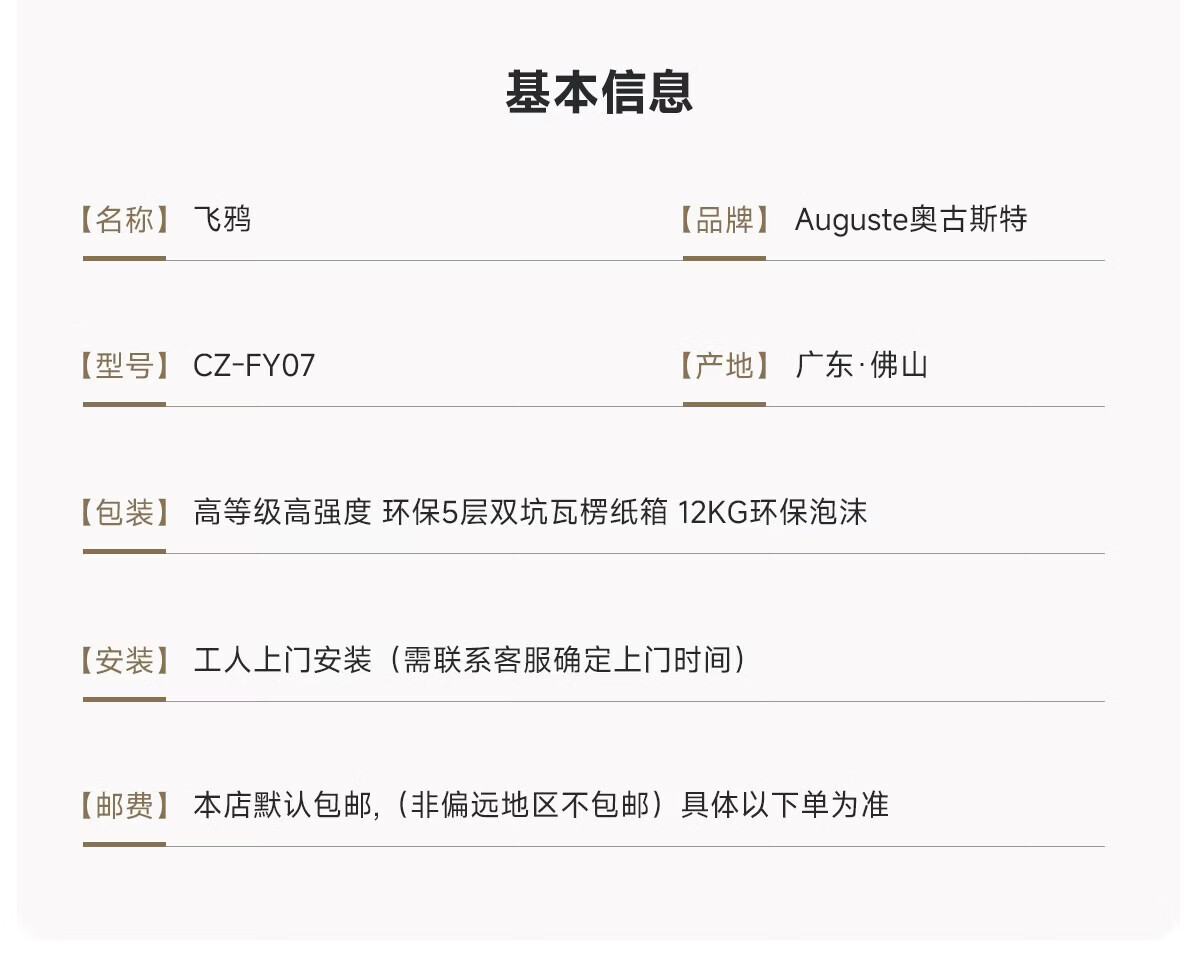Select the 【安装】 label
Image resolution: width=1200 pixels, height=973 pixels.
(x=124, y=660)
